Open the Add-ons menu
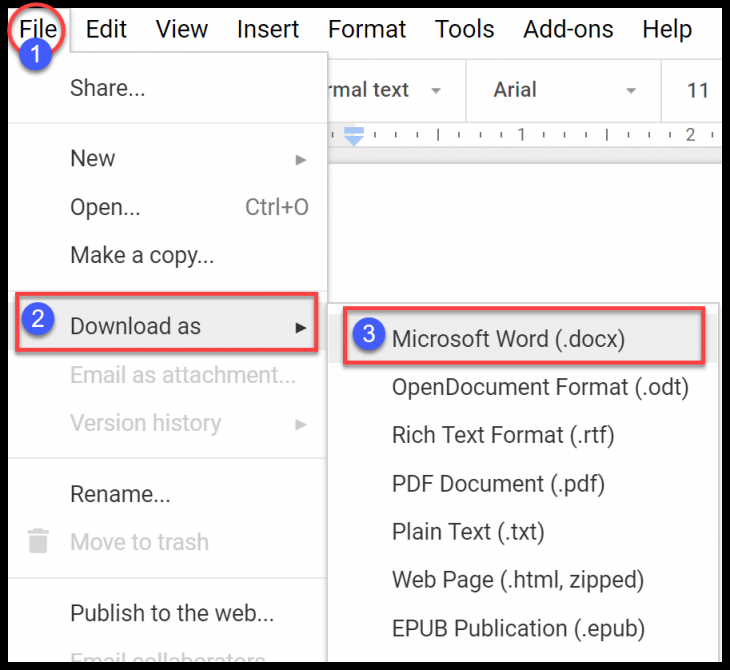This screenshot has height=670, width=730. point(568,29)
